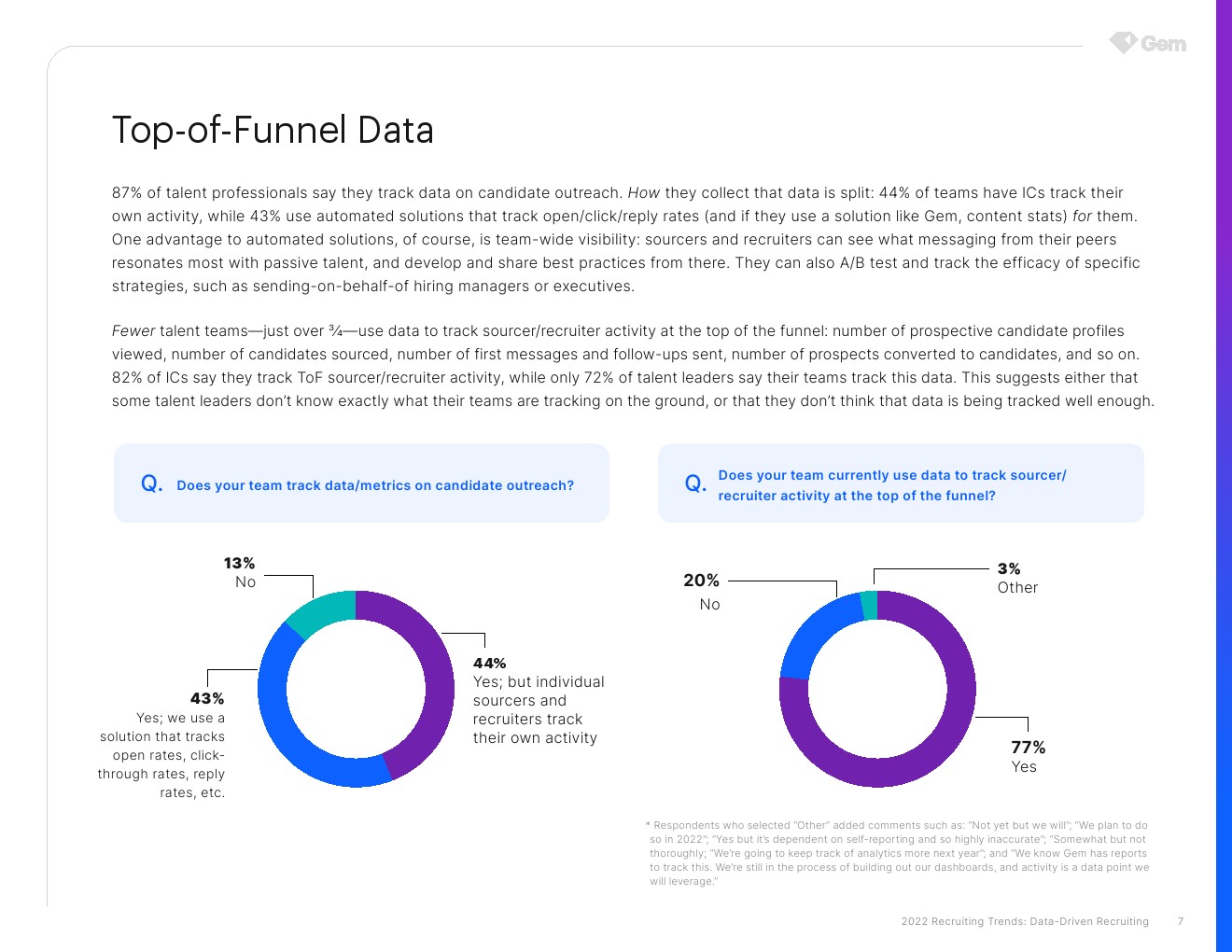
Task: Select the teal 3% Other segment
Action: (x=869, y=605)
